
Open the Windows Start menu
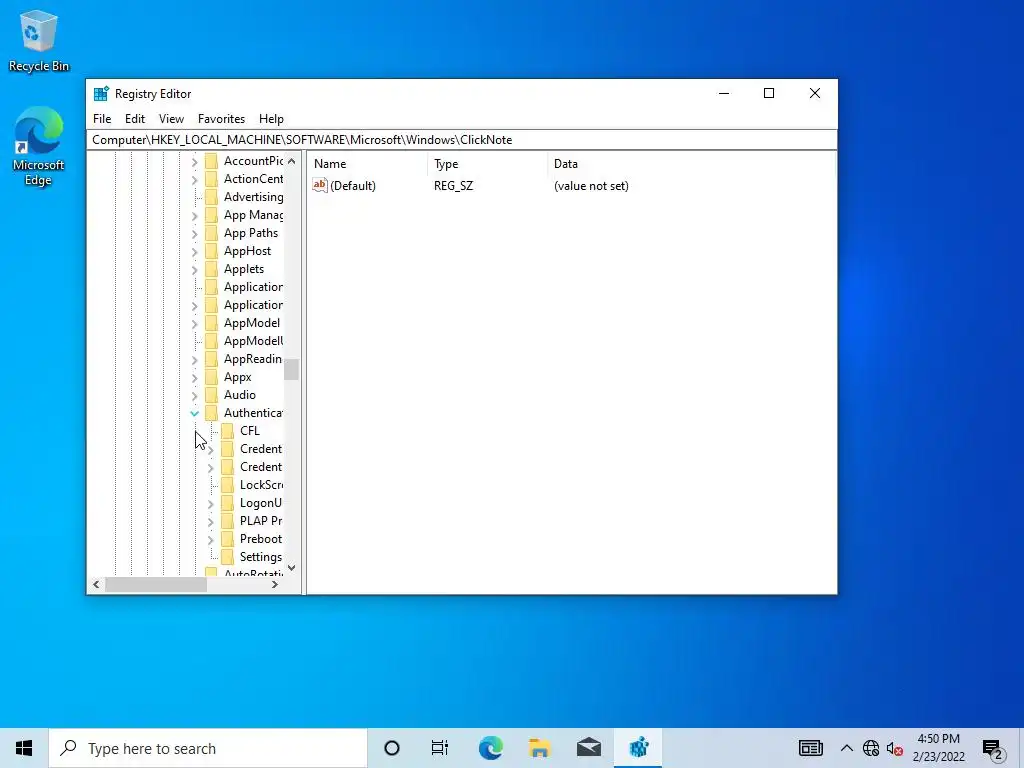coord(24,748)
